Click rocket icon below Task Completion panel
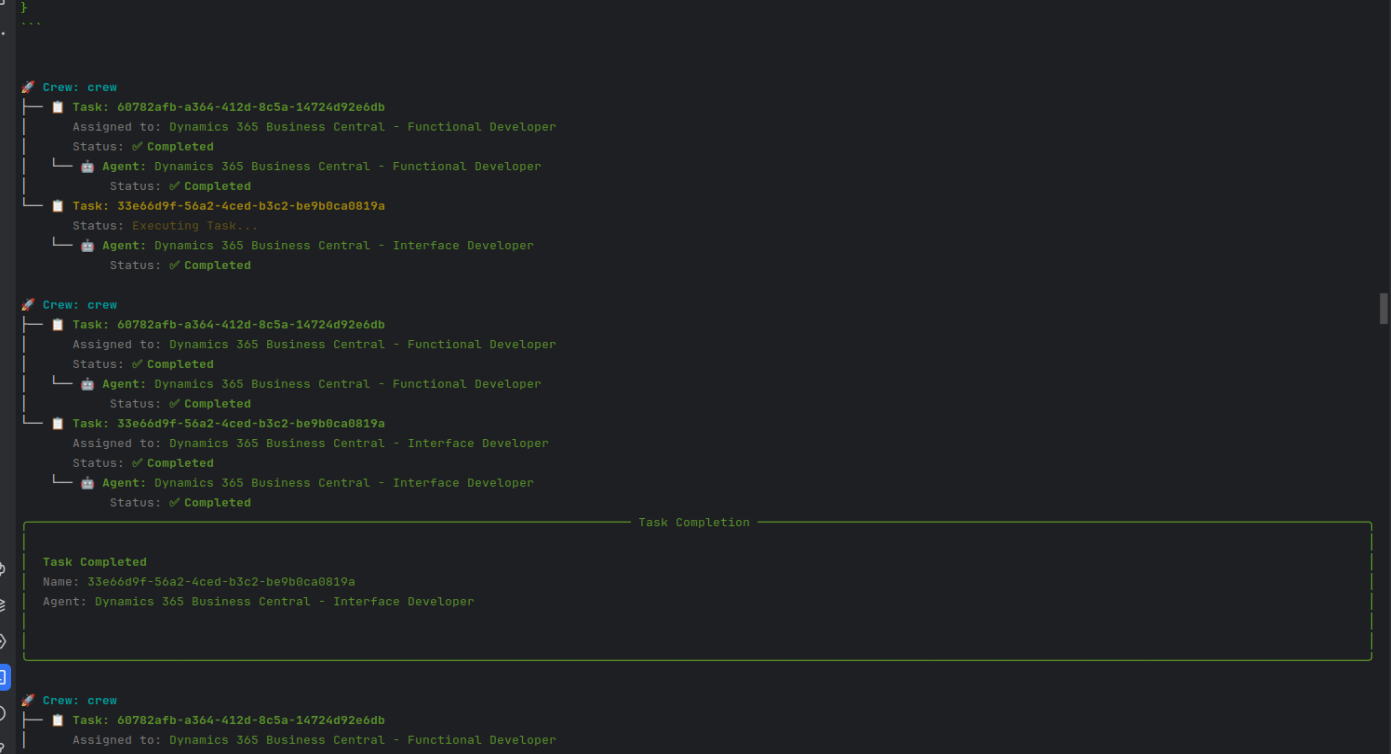This screenshot has height=754, width=1391. click(x=28, y=700)
